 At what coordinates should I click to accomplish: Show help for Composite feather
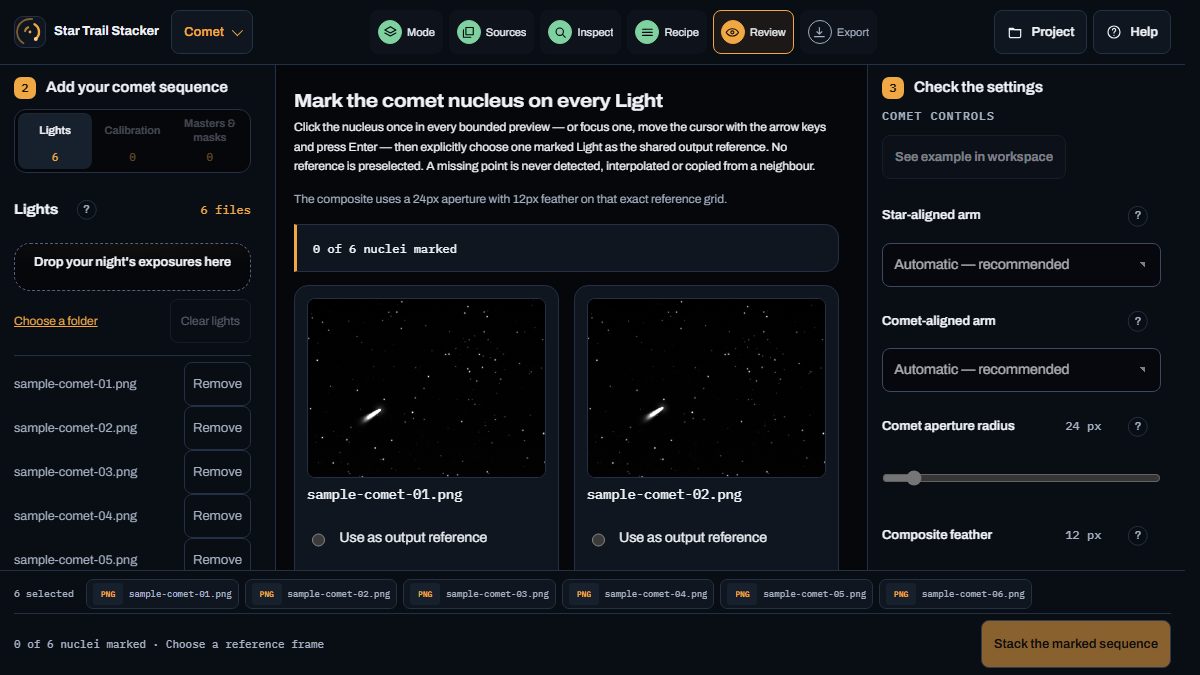click(x=1137, y=536)
